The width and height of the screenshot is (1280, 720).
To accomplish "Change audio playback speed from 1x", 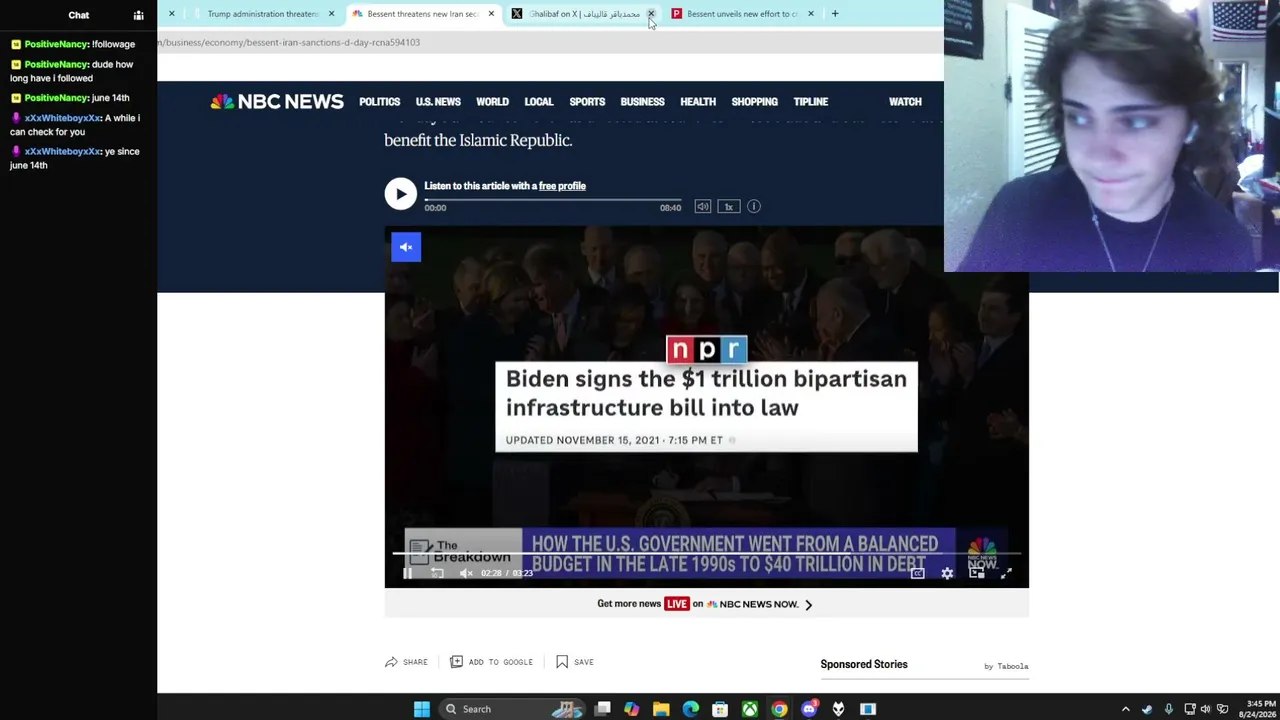I will point(728,207).
